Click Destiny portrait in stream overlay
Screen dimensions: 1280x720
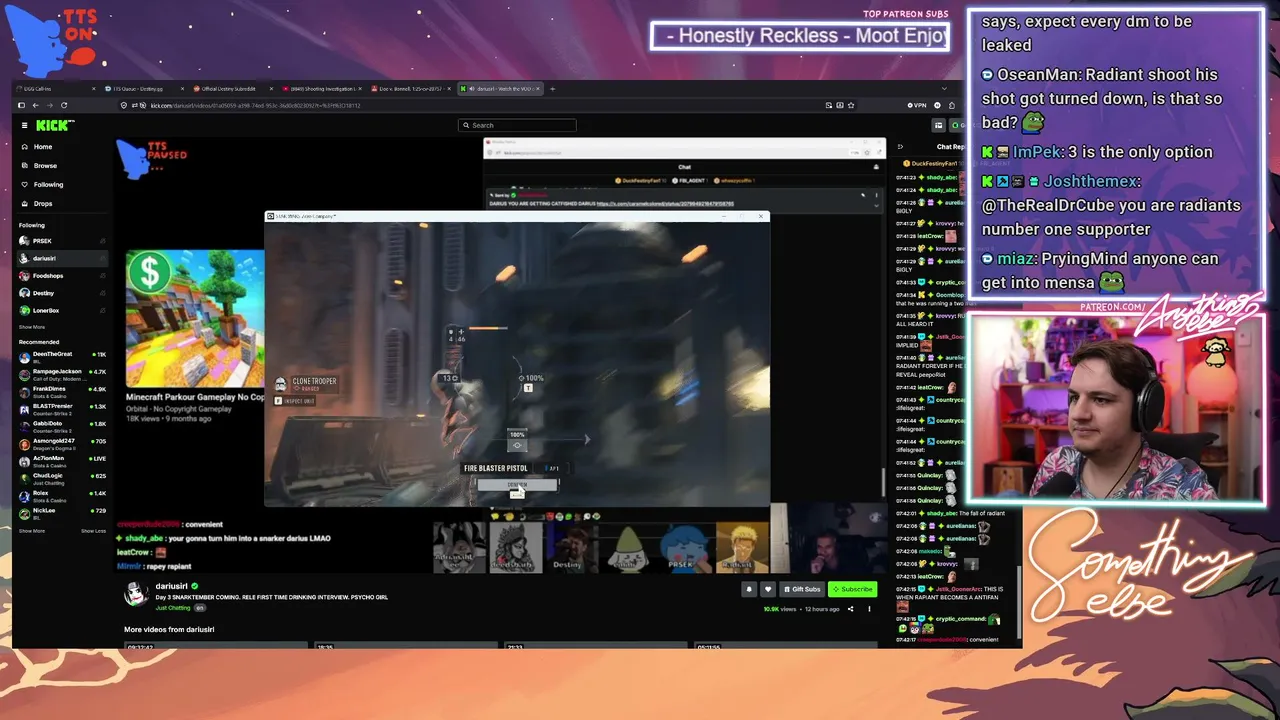click(x=567, y=548)
